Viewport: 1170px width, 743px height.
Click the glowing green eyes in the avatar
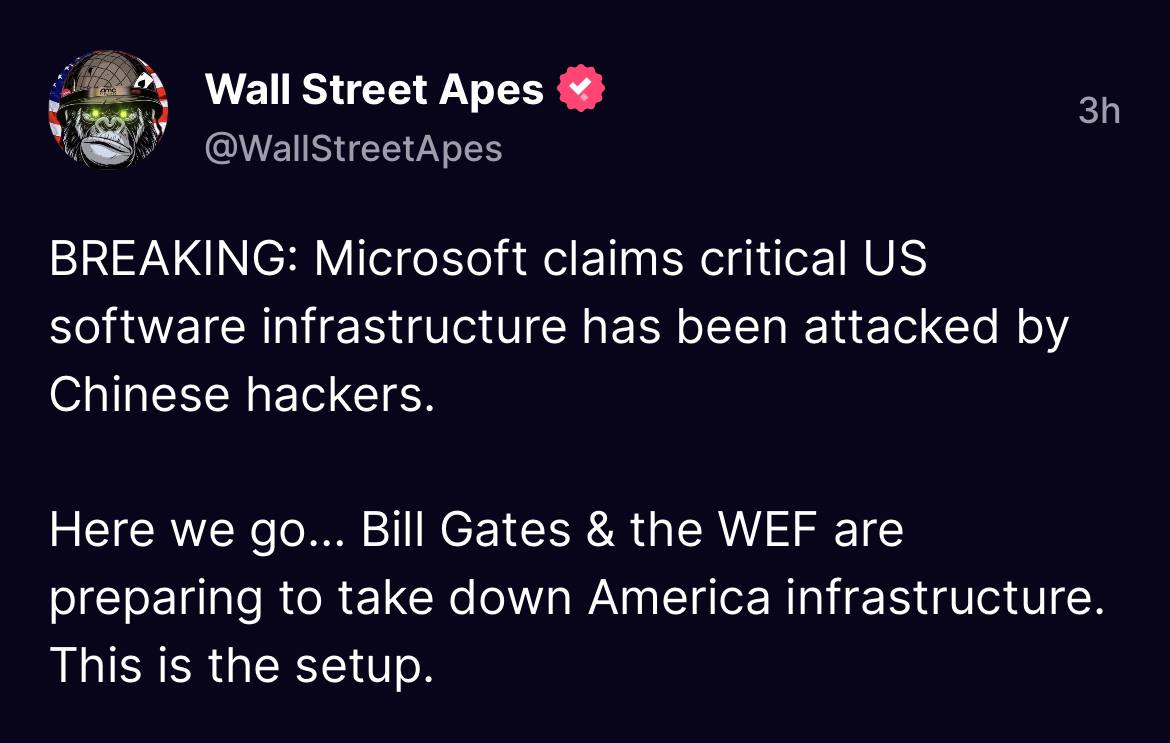[110, 113]
